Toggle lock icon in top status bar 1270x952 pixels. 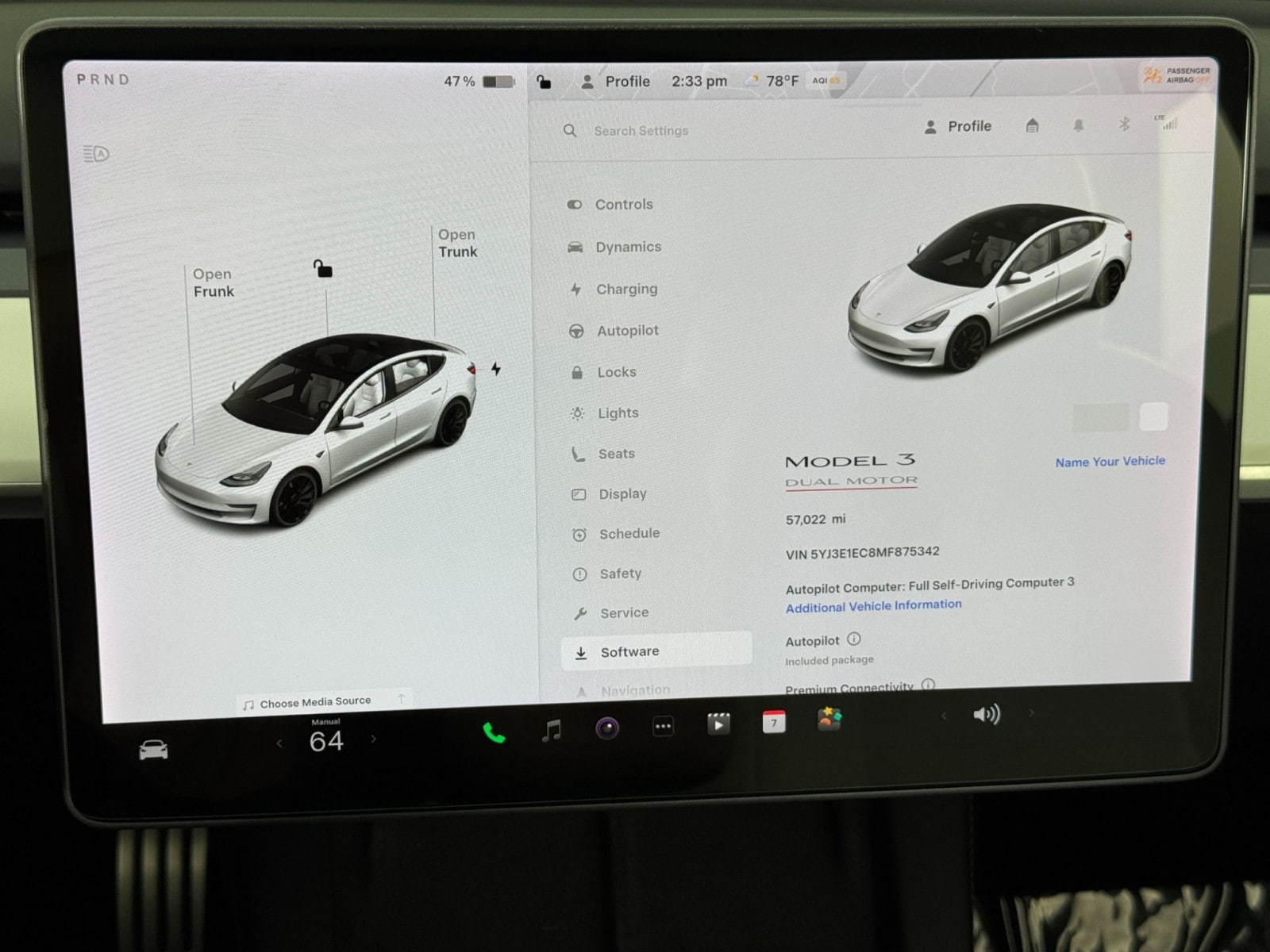[x=544, y=82]
